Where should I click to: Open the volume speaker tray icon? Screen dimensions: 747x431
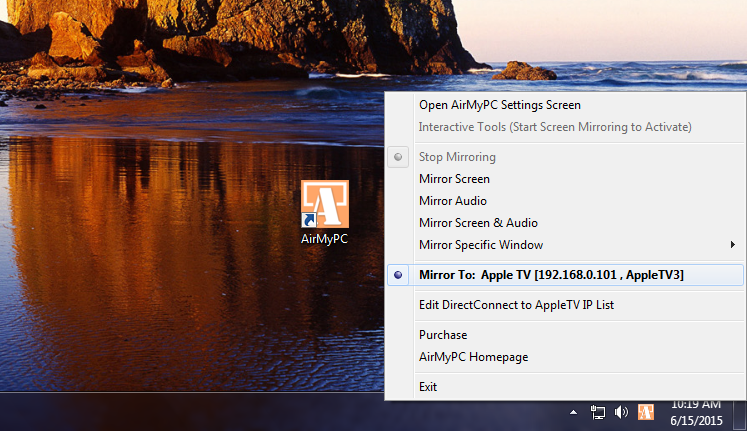(x=621, y=412)
